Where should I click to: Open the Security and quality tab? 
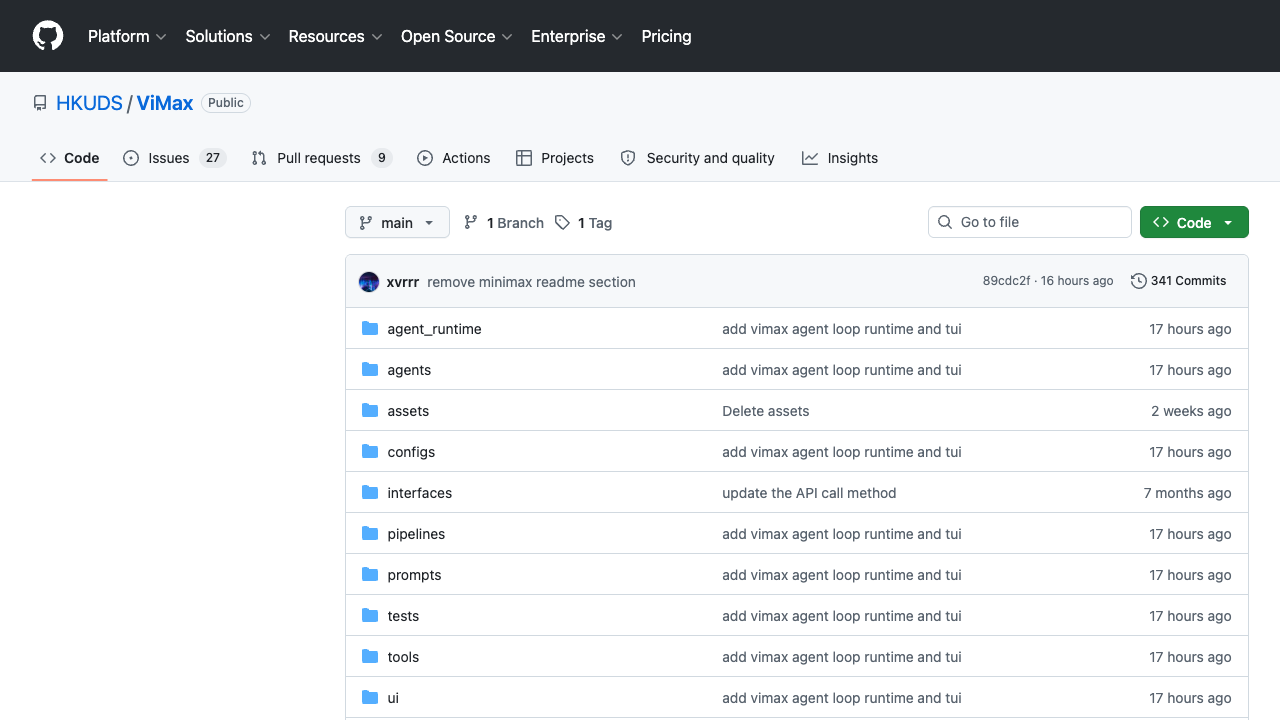(697, 158)
